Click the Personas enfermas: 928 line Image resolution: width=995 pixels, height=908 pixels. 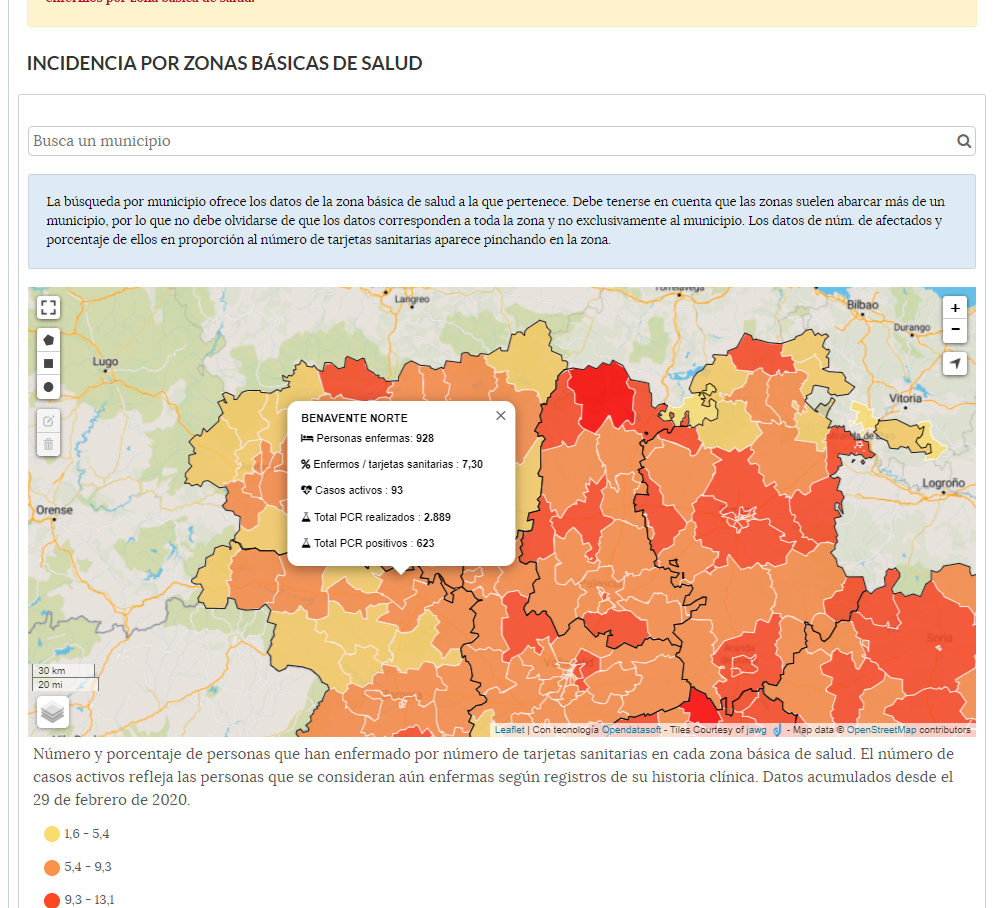(x=367, y=438)
